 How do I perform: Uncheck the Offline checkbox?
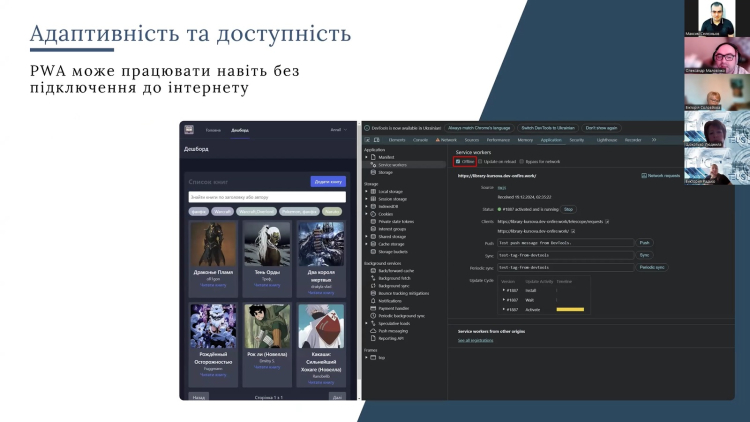[459, 161]
